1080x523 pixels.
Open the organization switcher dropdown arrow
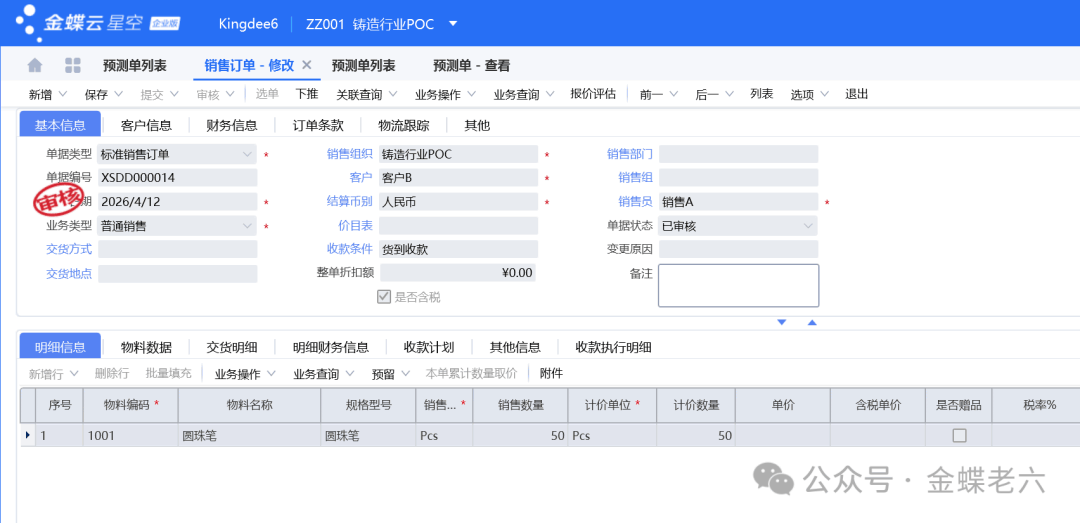tap(453, 24)
